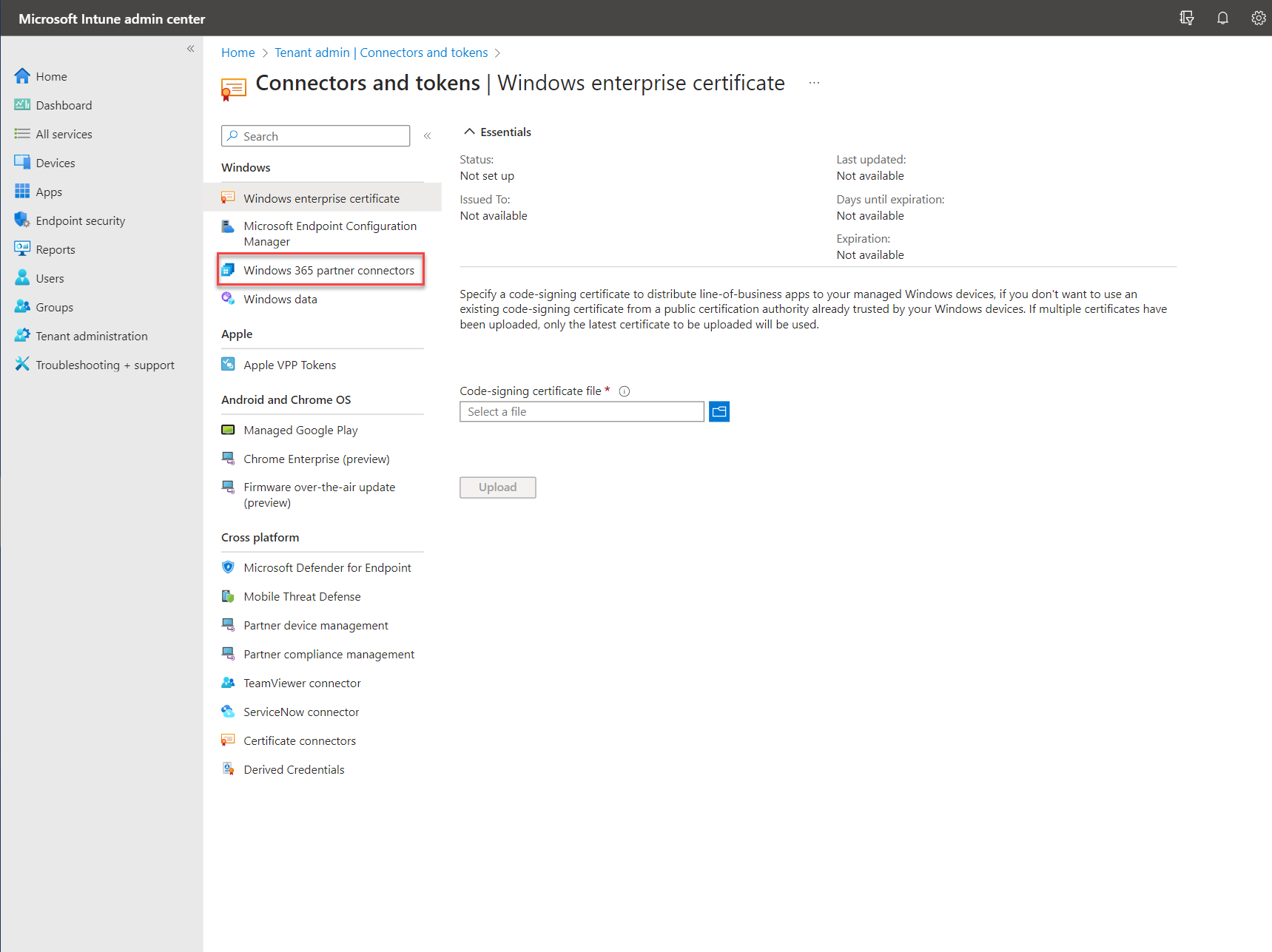Click the Devices monitor icon
1272x952 pixels.
pyautogui.click(x=22, y=163)
